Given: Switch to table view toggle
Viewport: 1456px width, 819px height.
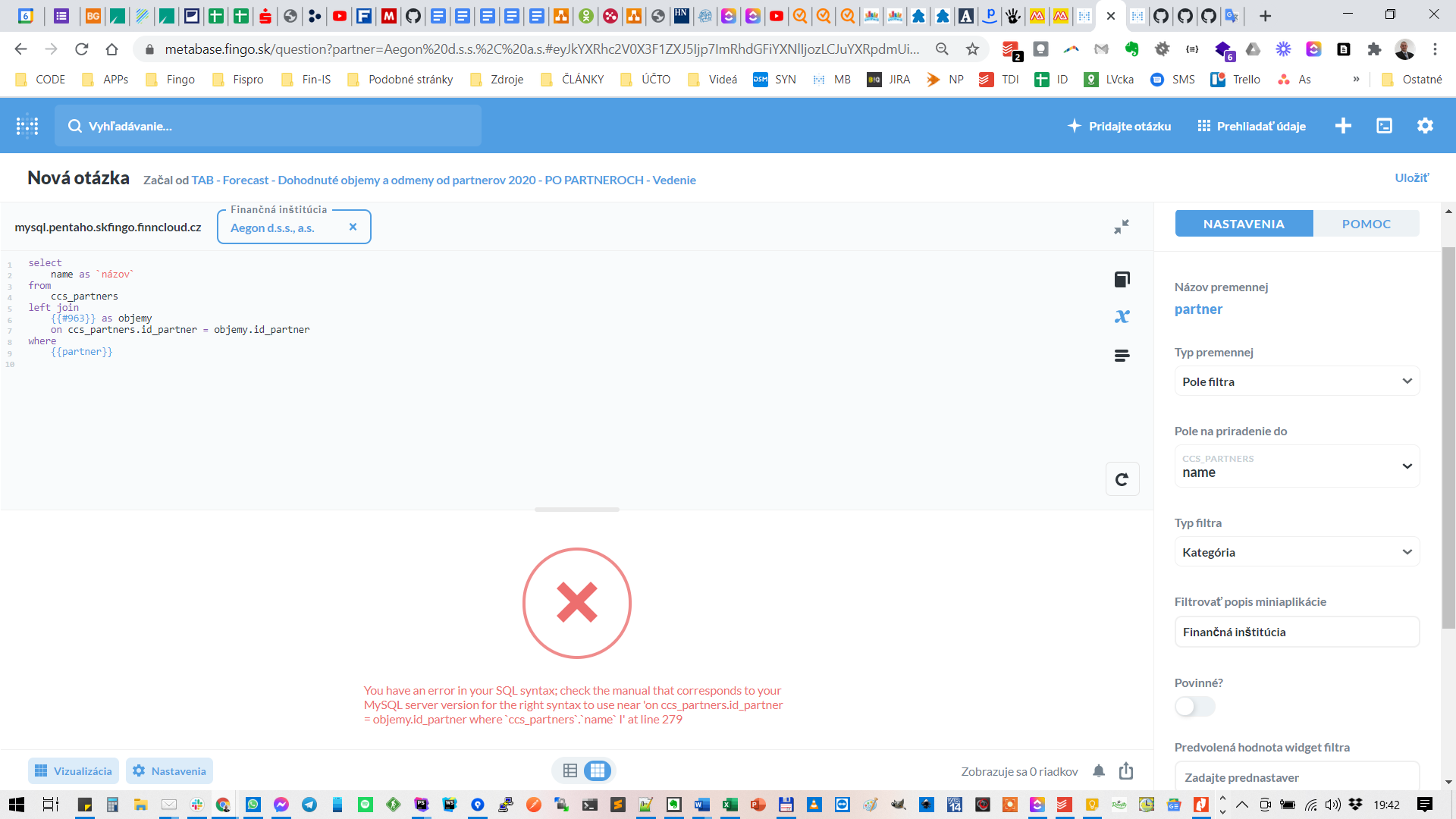Looking at the screenshot, I should click(x=570, y=771).
